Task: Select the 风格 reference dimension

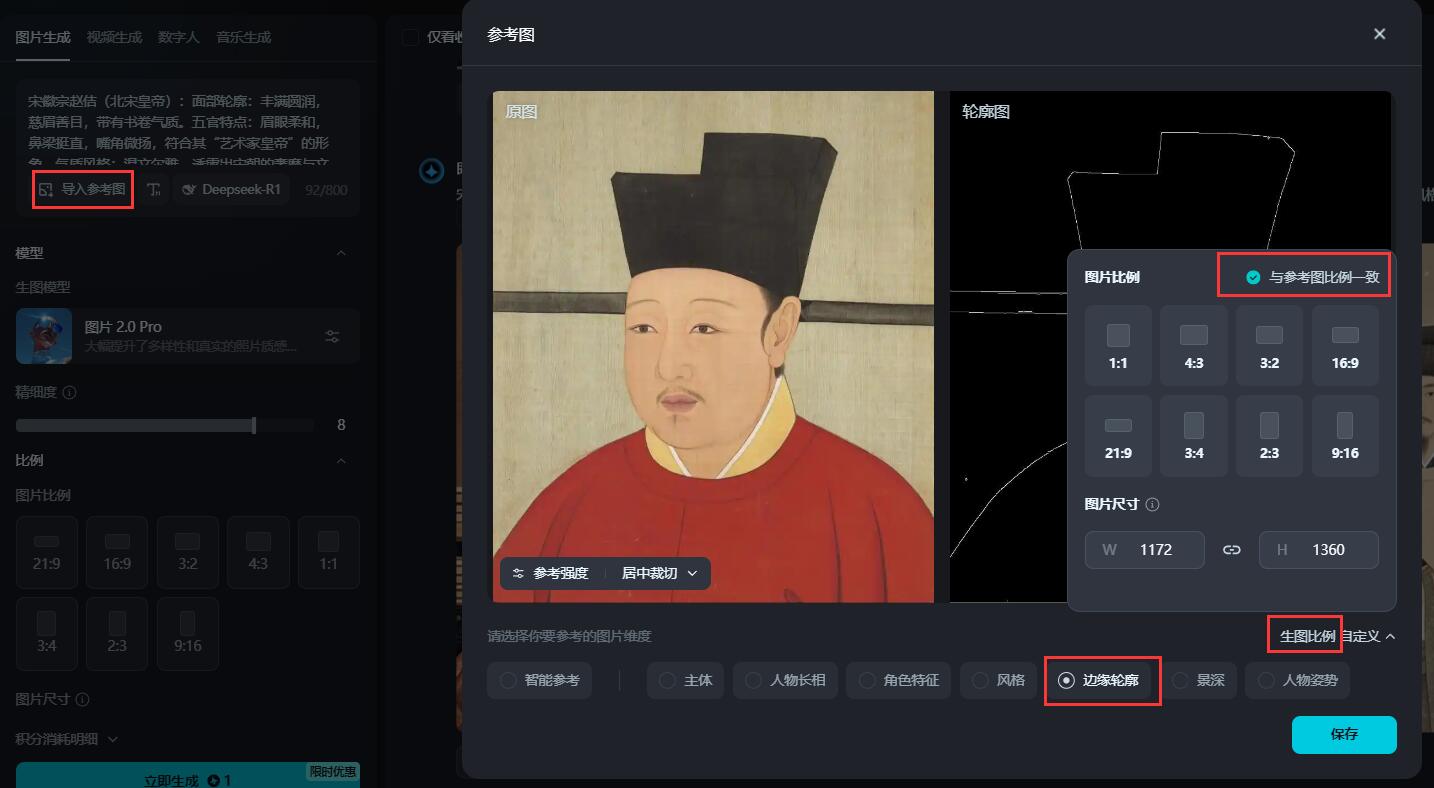Action: pyautogui.click(x=998, y=680)
